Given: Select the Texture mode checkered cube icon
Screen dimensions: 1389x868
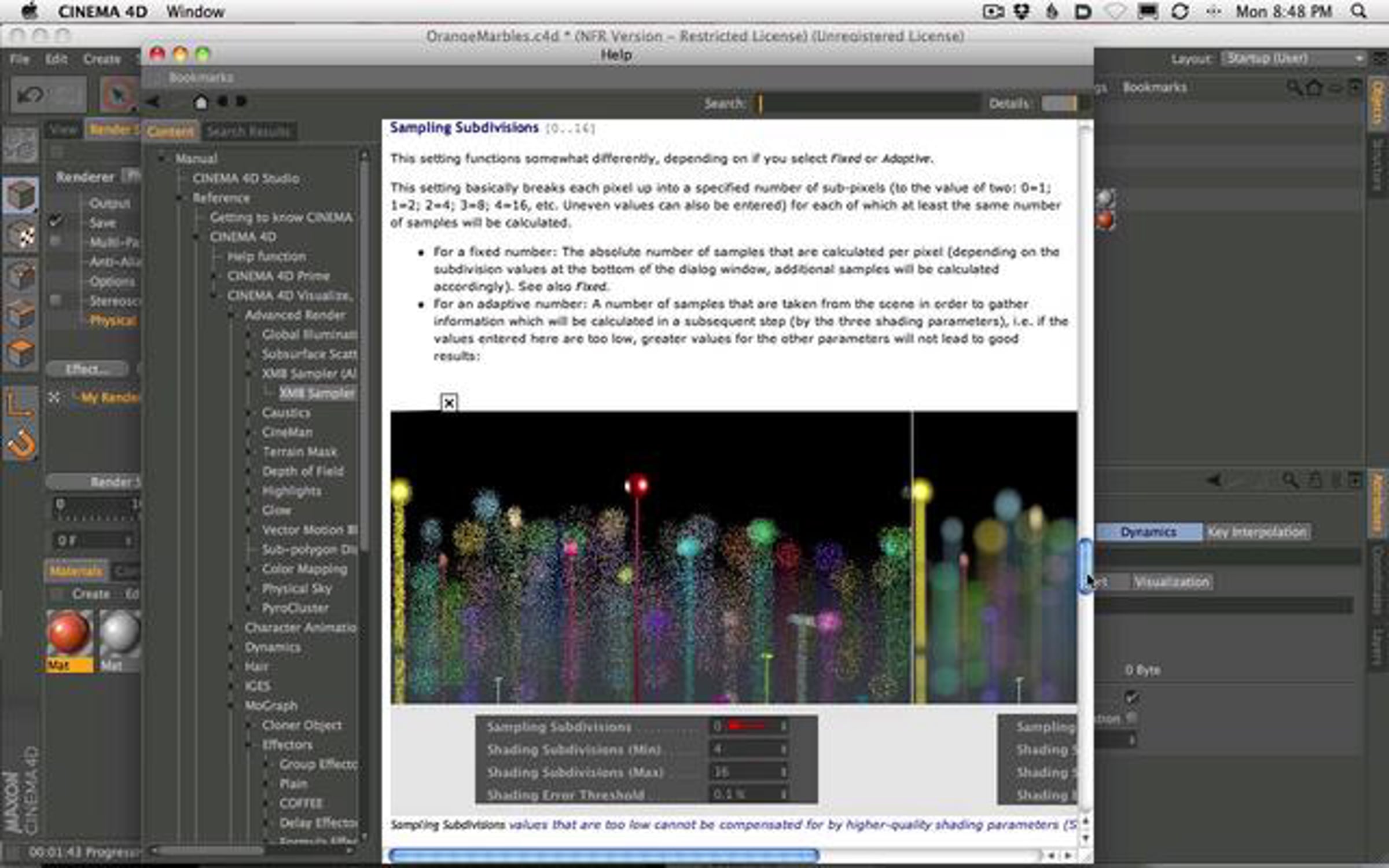Looking at the screenshot, I should coord(21,236).
